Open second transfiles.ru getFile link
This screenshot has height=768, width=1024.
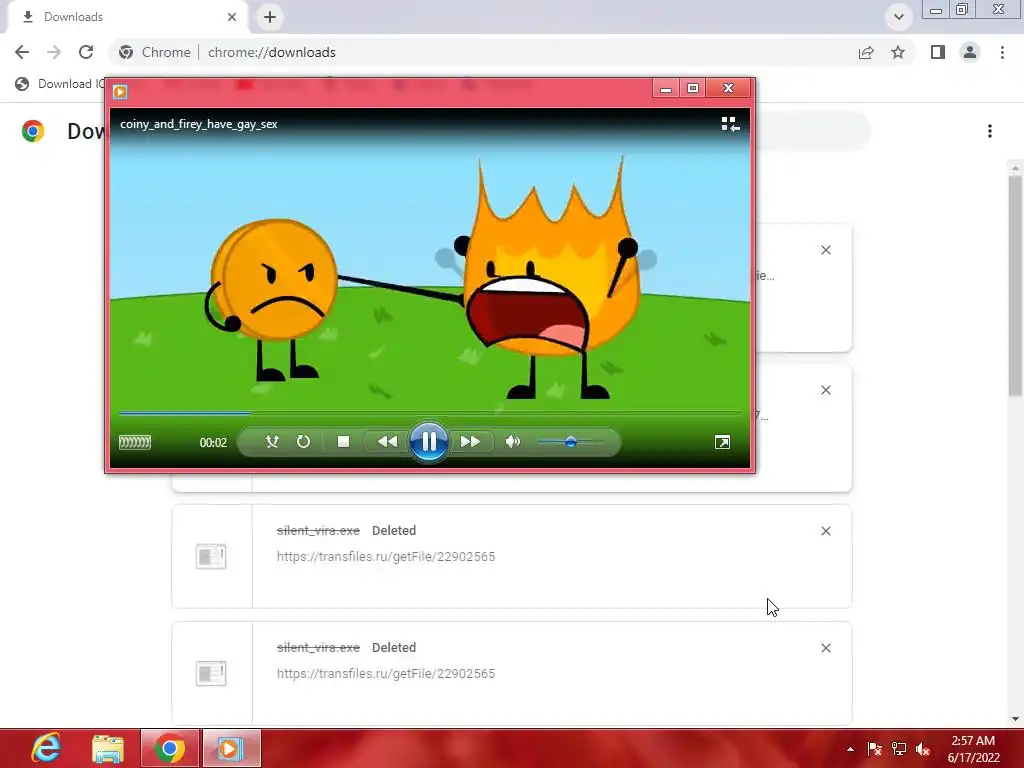386,673
